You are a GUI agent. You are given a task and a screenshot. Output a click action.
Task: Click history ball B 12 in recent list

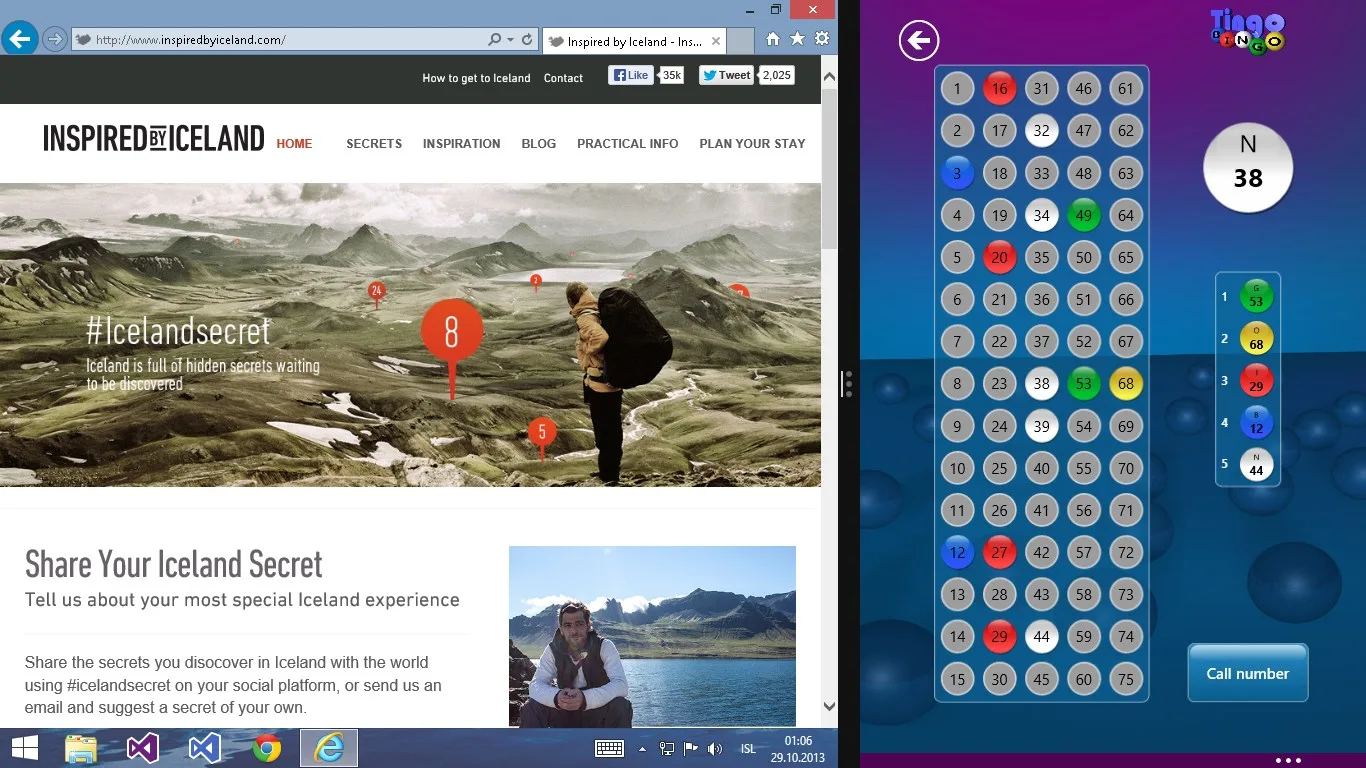pyautogui.click(x=1256, y=422)
